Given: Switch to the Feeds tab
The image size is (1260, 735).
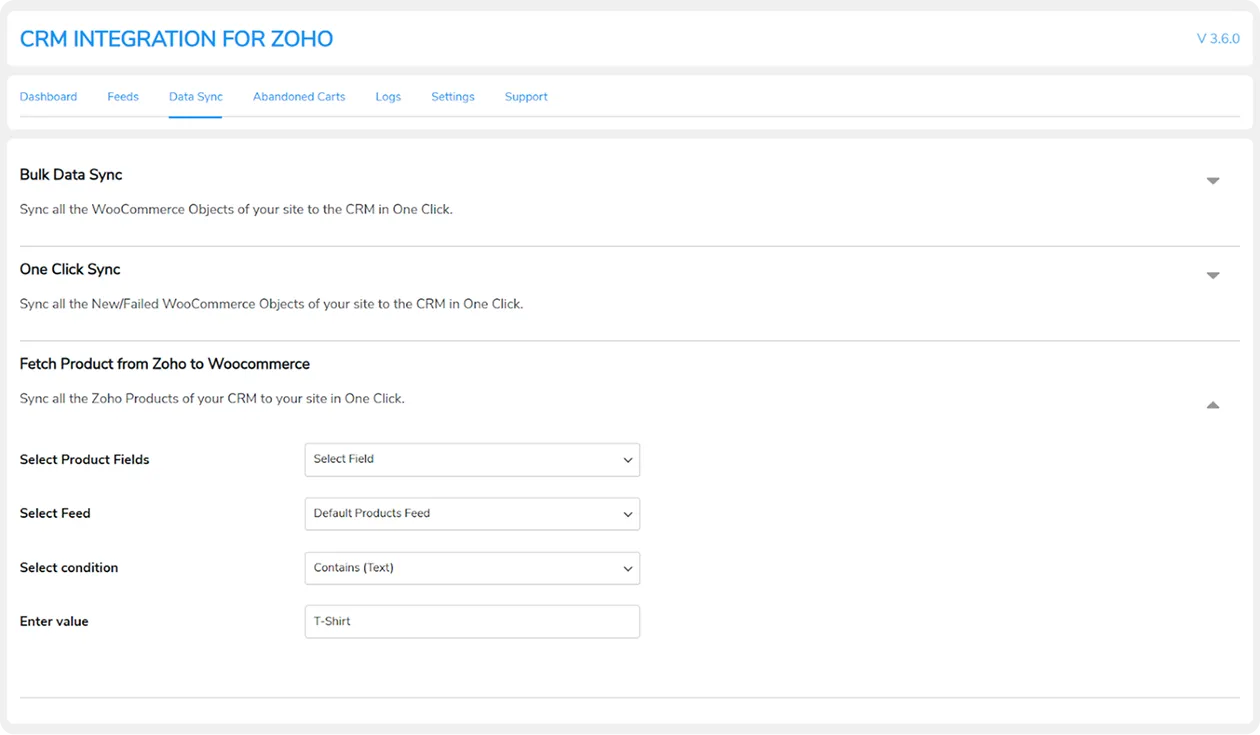Looking at the screenshot, I should (123, 97).
